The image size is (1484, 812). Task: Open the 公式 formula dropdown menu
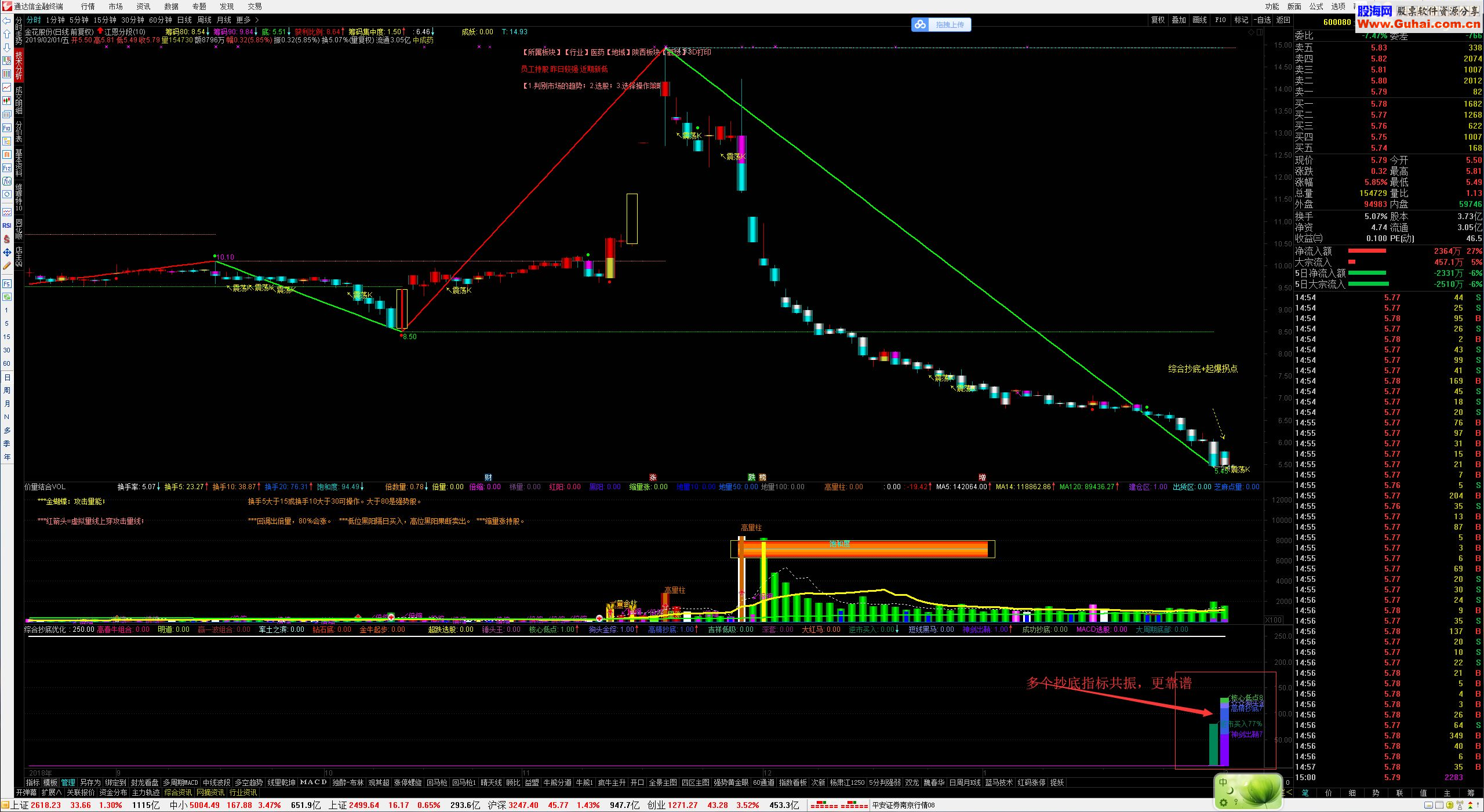[x=1316, y=6]
